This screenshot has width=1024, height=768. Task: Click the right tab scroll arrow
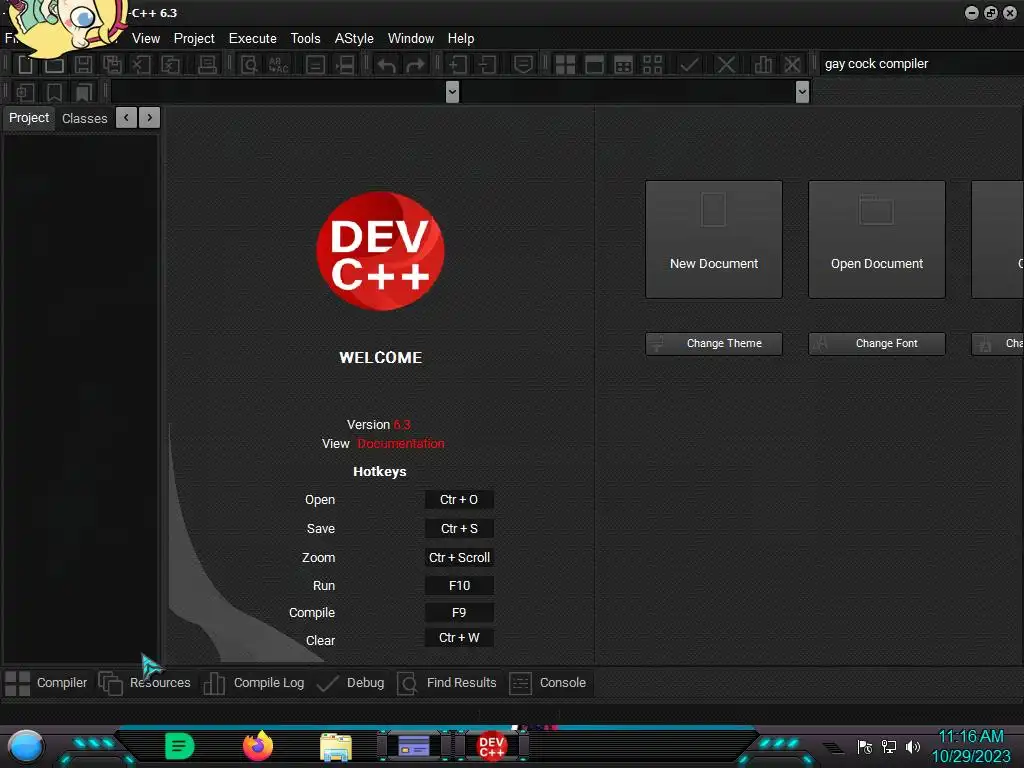(x=150, y=118)
